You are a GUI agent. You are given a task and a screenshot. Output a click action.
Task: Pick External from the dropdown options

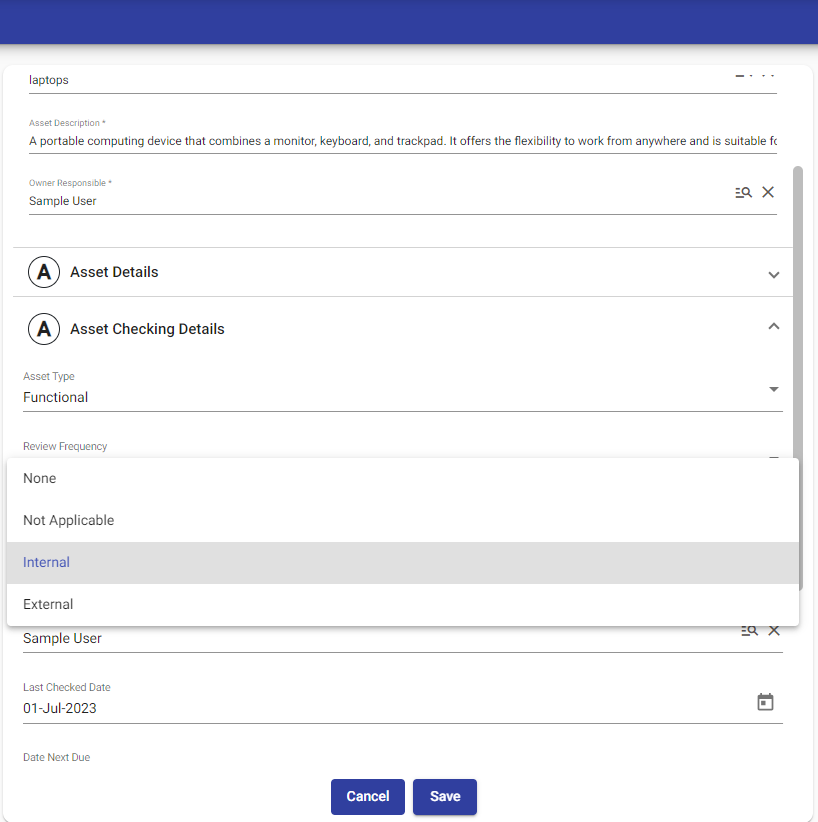[x=48, y=604]
